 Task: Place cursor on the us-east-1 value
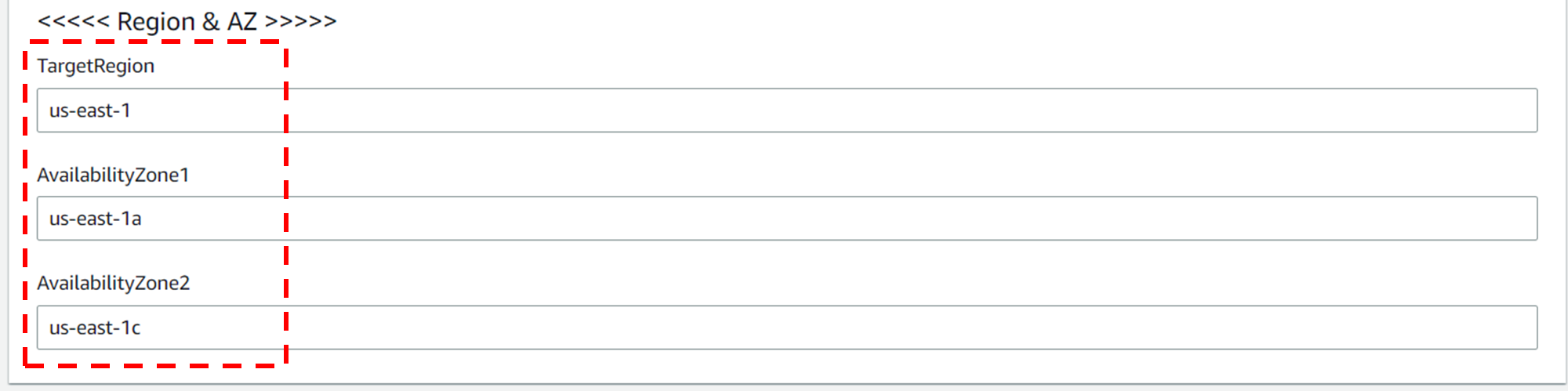click(89, 110)
